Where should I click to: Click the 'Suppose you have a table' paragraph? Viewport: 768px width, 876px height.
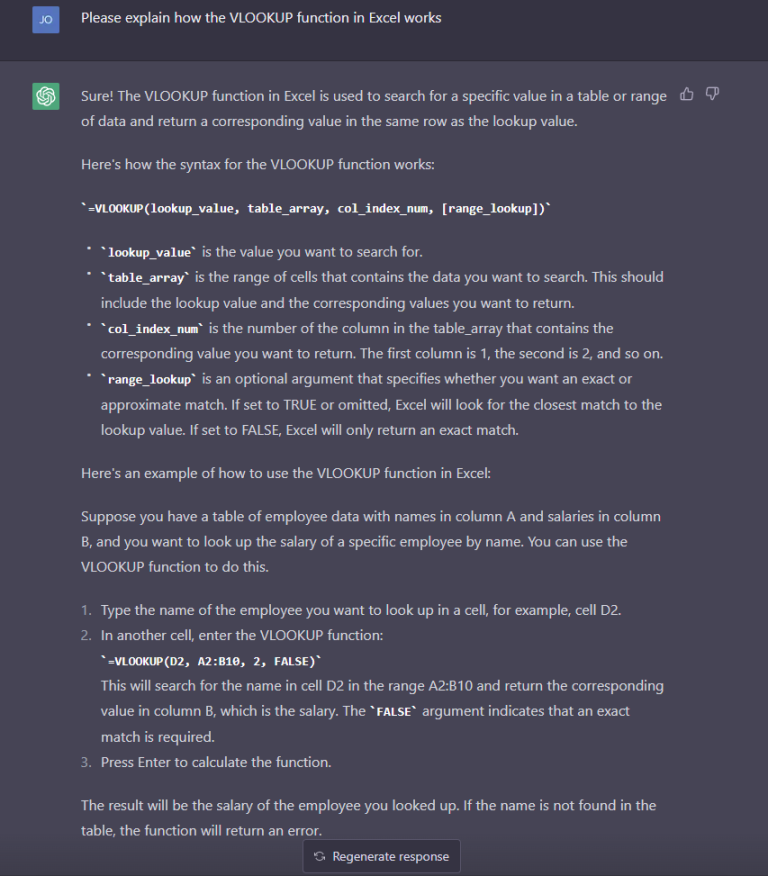370,541
